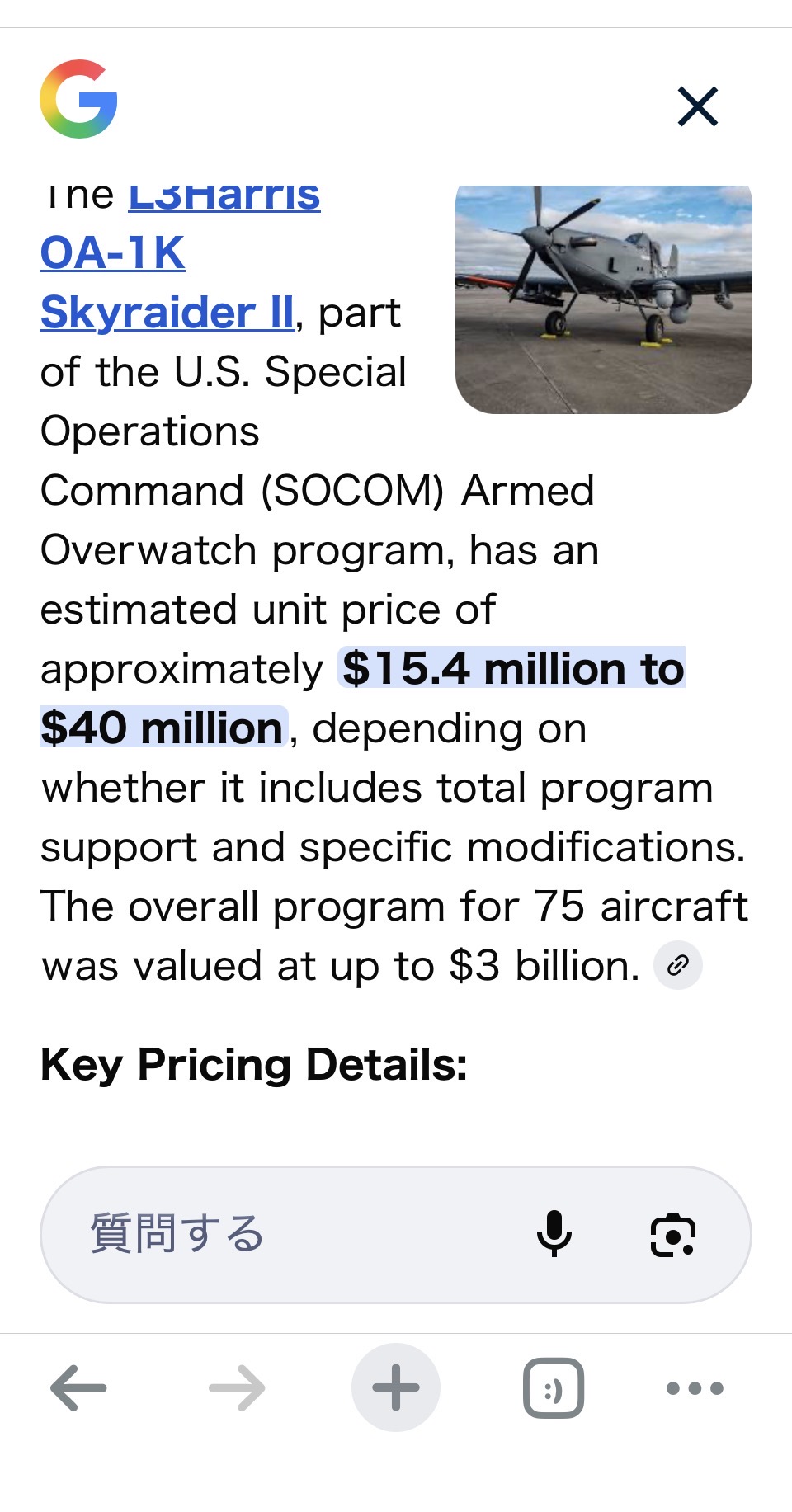Tap the highlighted "$40 million" text
The width and height of the screenshot is (792, 1512).
163,728
